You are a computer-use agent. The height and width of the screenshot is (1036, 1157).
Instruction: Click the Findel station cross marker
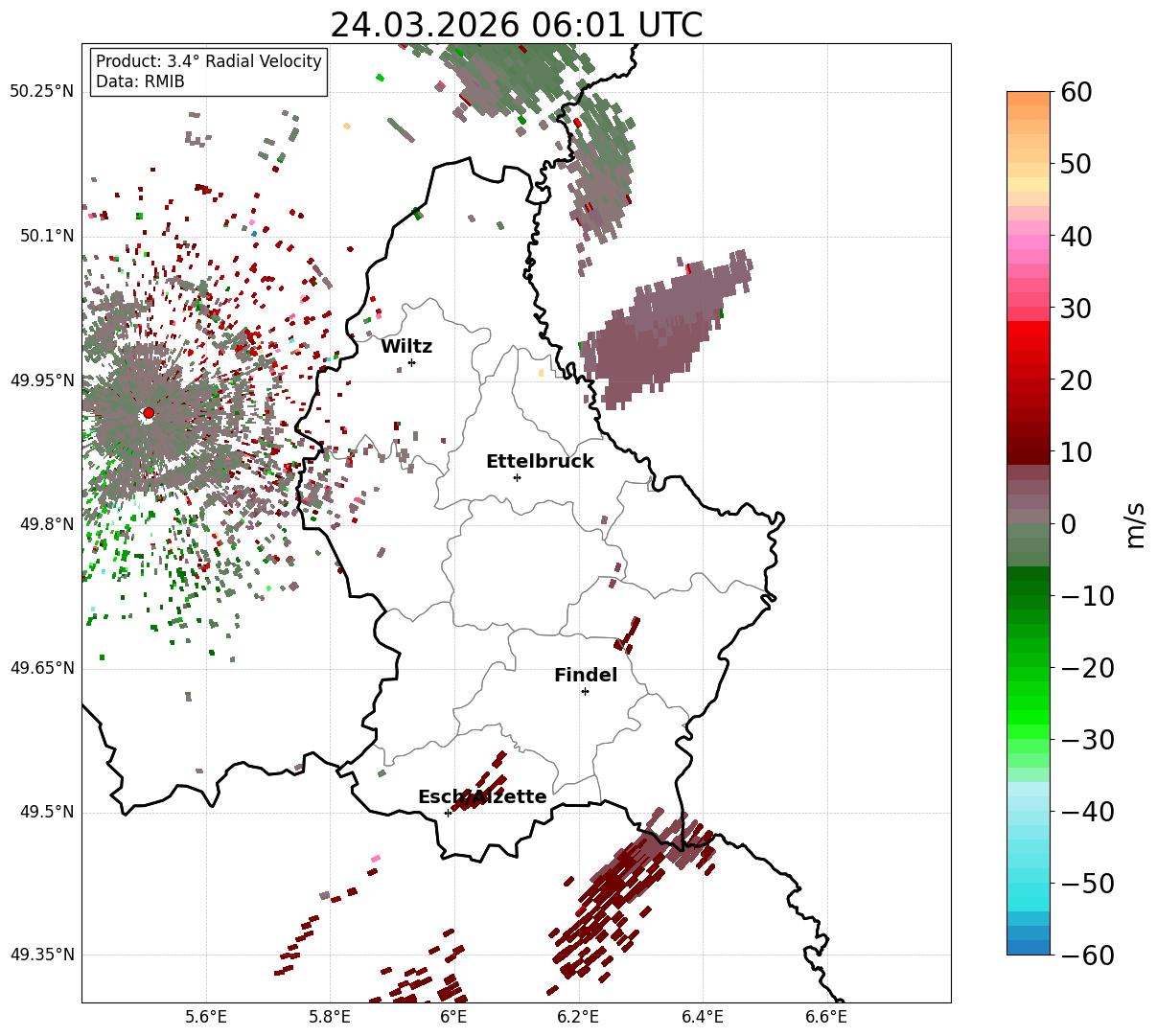585,691
